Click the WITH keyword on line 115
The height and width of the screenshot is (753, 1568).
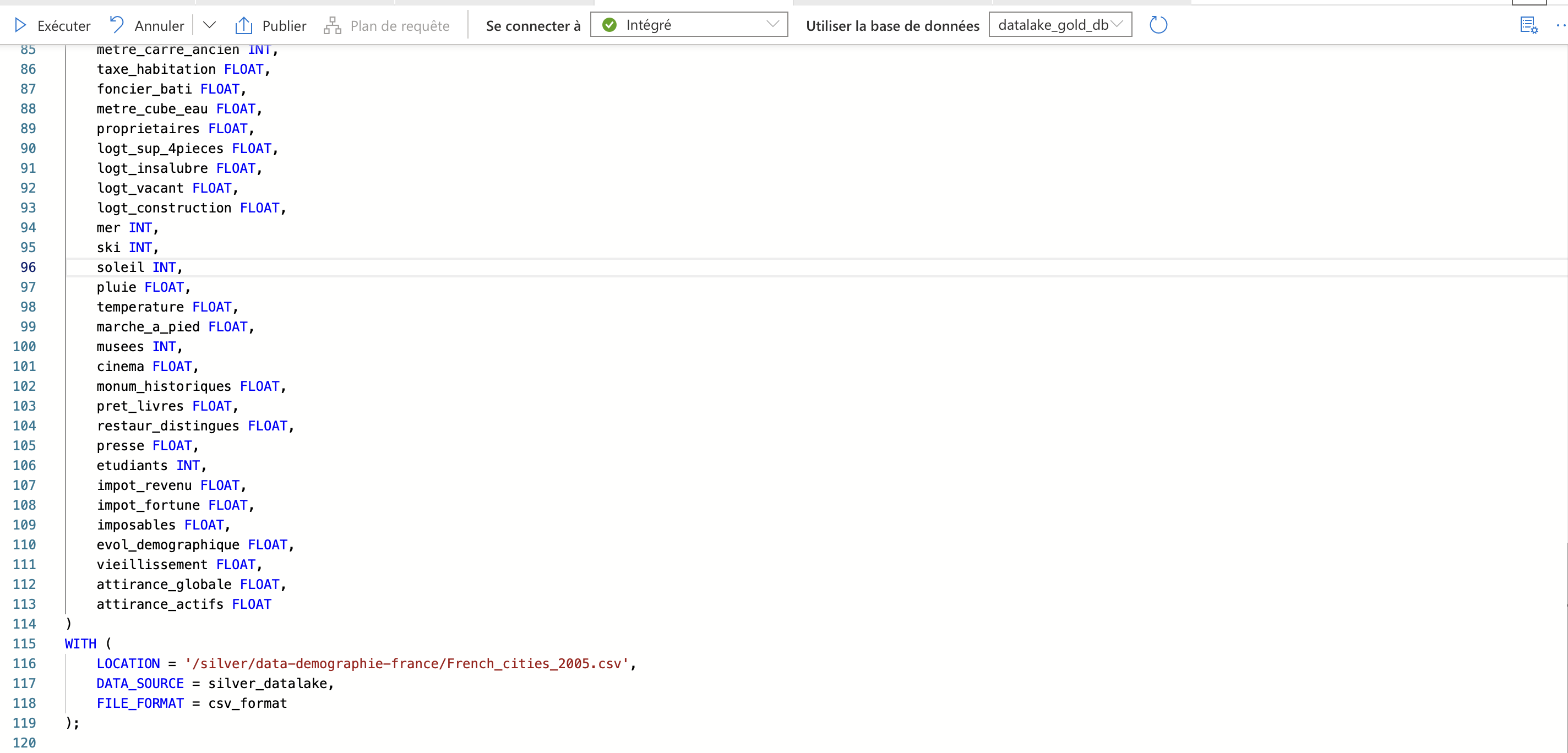tap(80, 643)
